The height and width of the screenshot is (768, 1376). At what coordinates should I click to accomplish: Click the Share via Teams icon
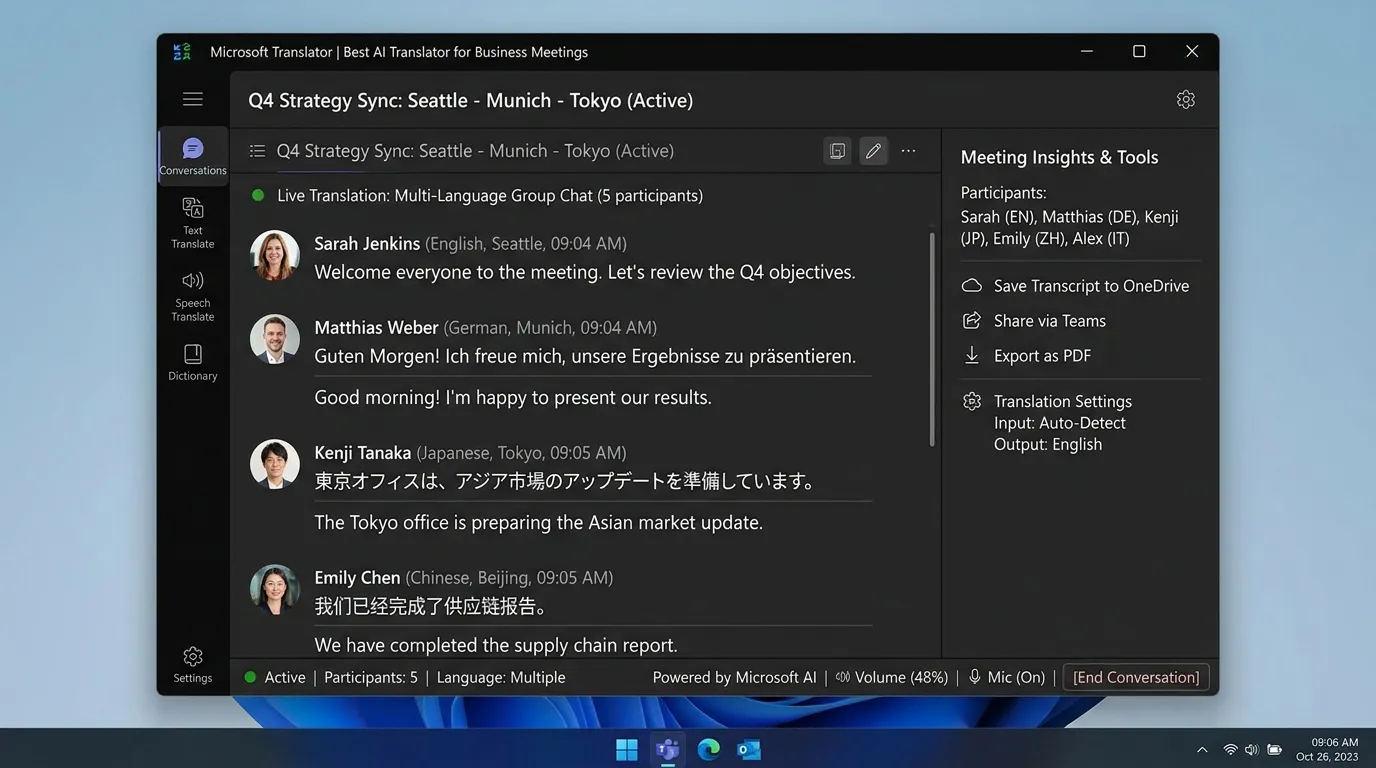point(972,321)
